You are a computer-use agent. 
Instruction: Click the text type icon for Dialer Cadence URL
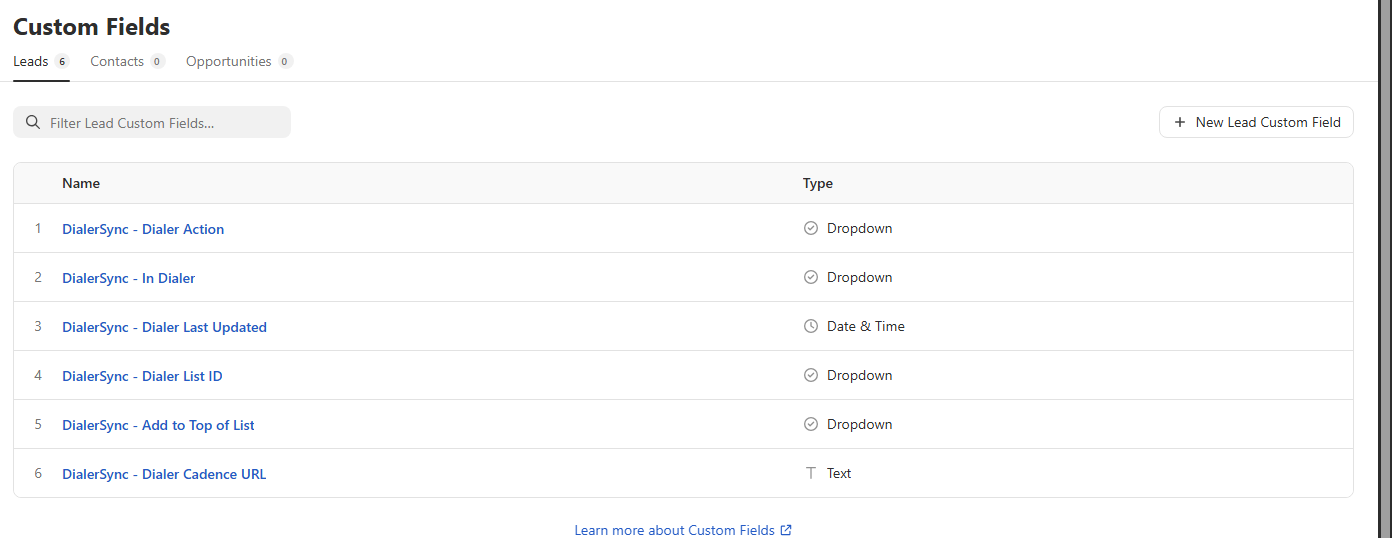[811, 473]
